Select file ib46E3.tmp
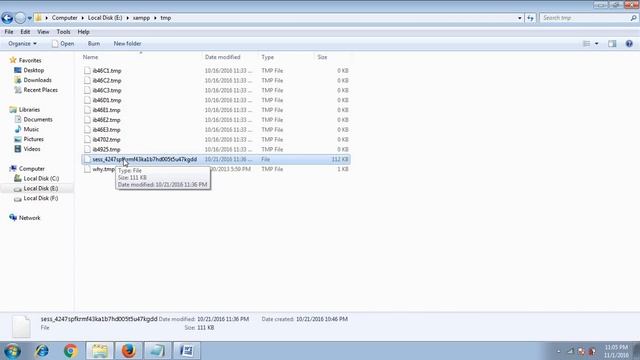This screenshot has width=640, height=360. point(106,129)
